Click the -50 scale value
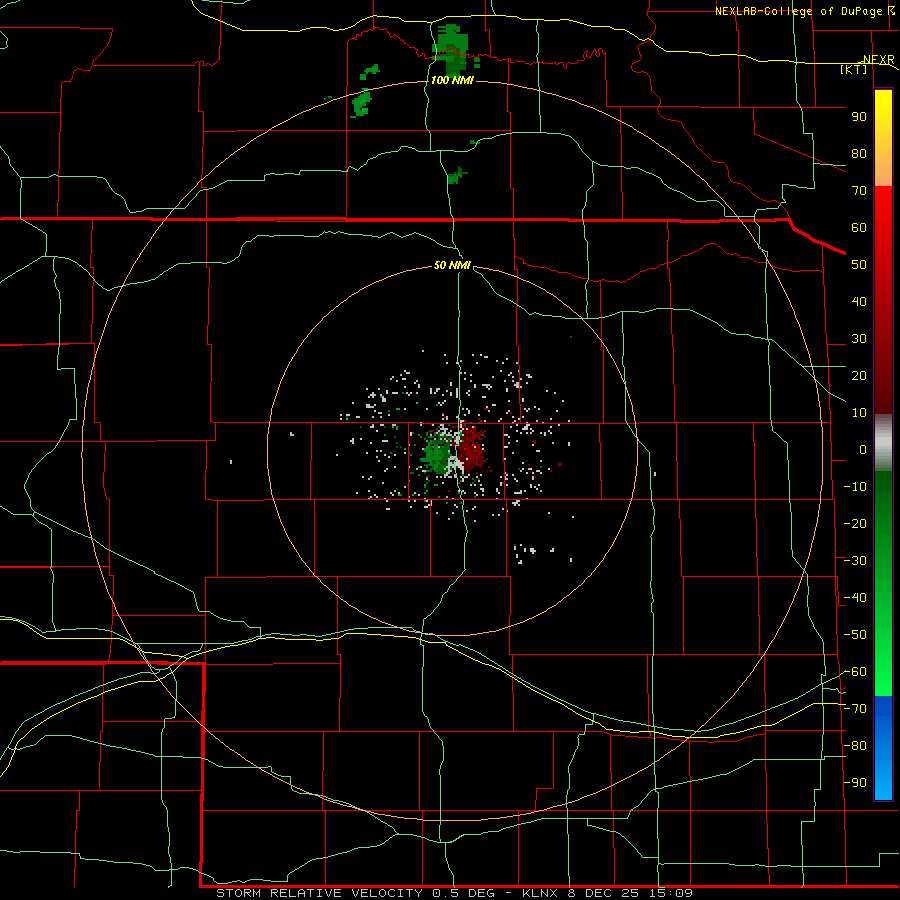Screen dimensions: 900x900 pyautogui.click(x=855, y=635)
